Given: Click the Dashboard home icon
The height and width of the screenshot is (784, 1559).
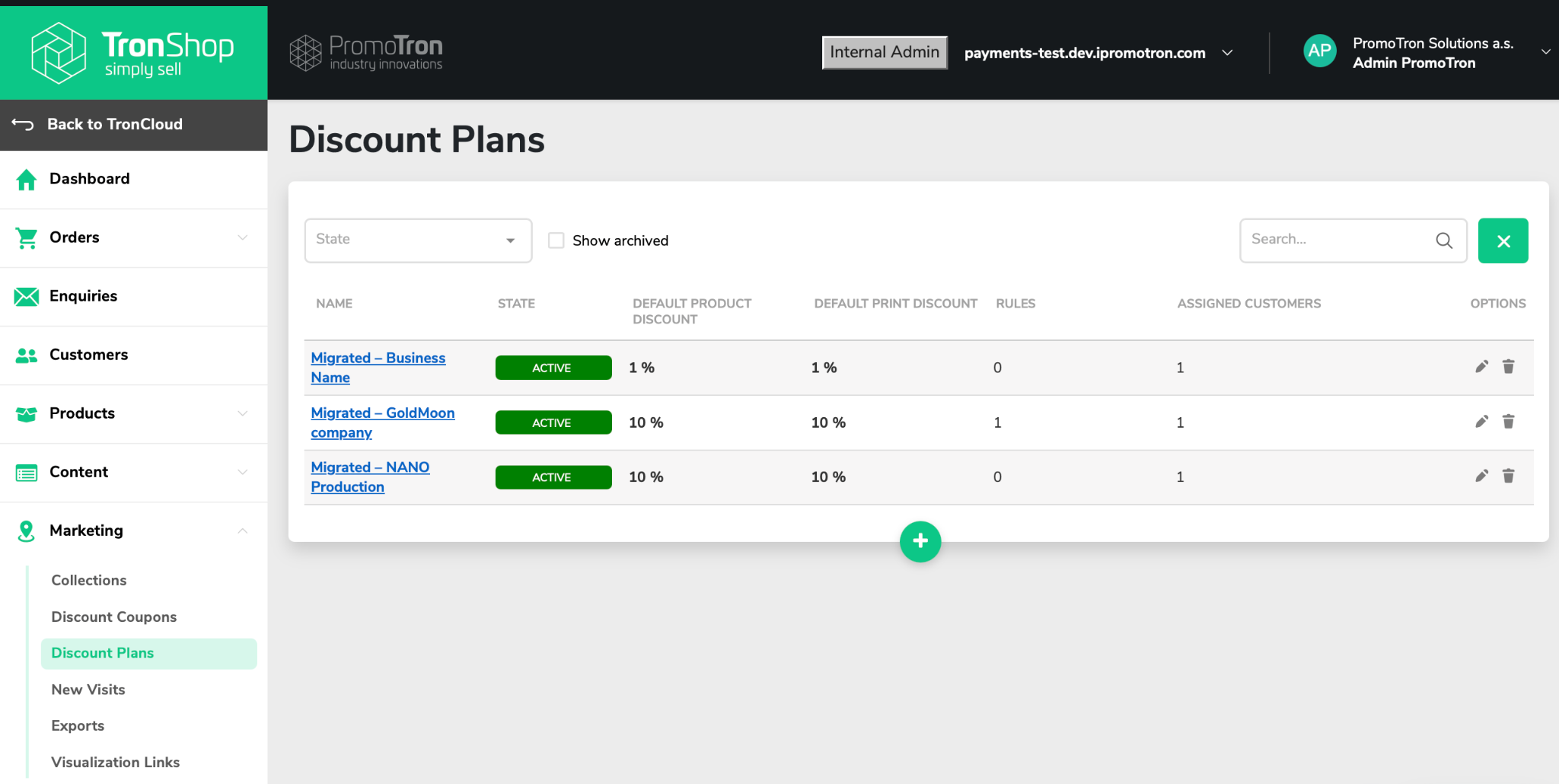Looking at the screenshot, I should click(27, 180).
